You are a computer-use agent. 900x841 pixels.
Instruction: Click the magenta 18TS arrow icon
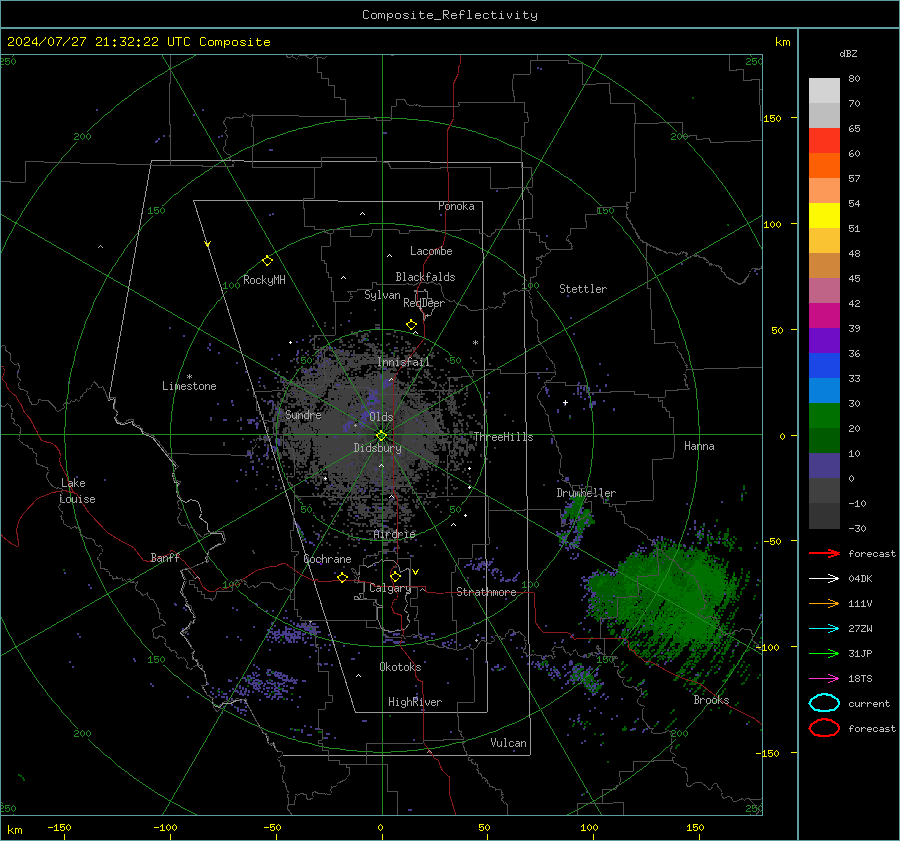[824, 679]
